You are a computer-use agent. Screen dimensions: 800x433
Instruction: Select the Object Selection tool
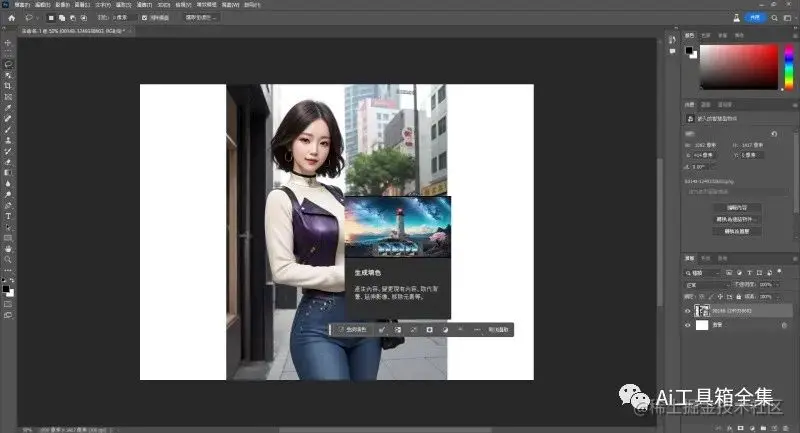click(8, 75)
